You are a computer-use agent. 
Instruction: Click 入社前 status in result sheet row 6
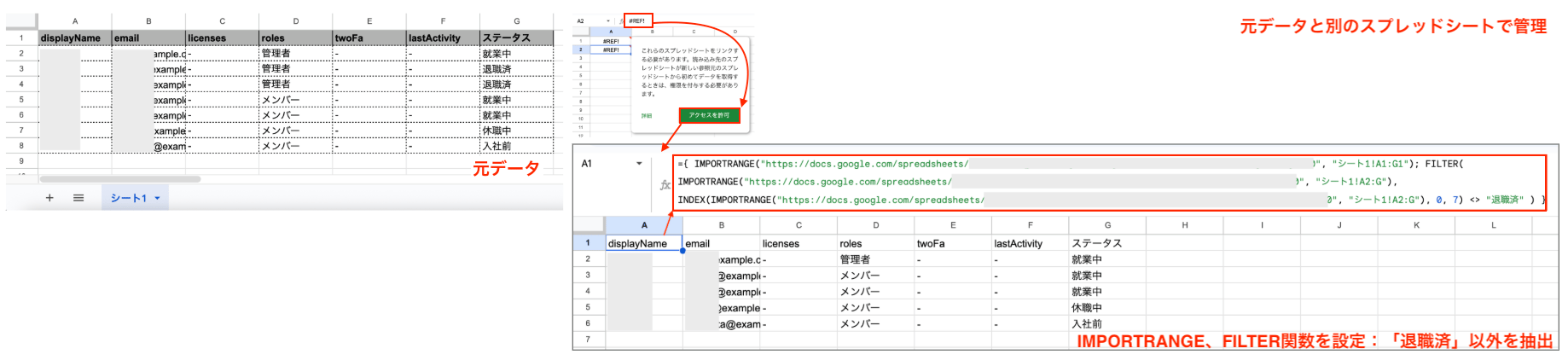pyautogui.click(x=1107, y=324)
